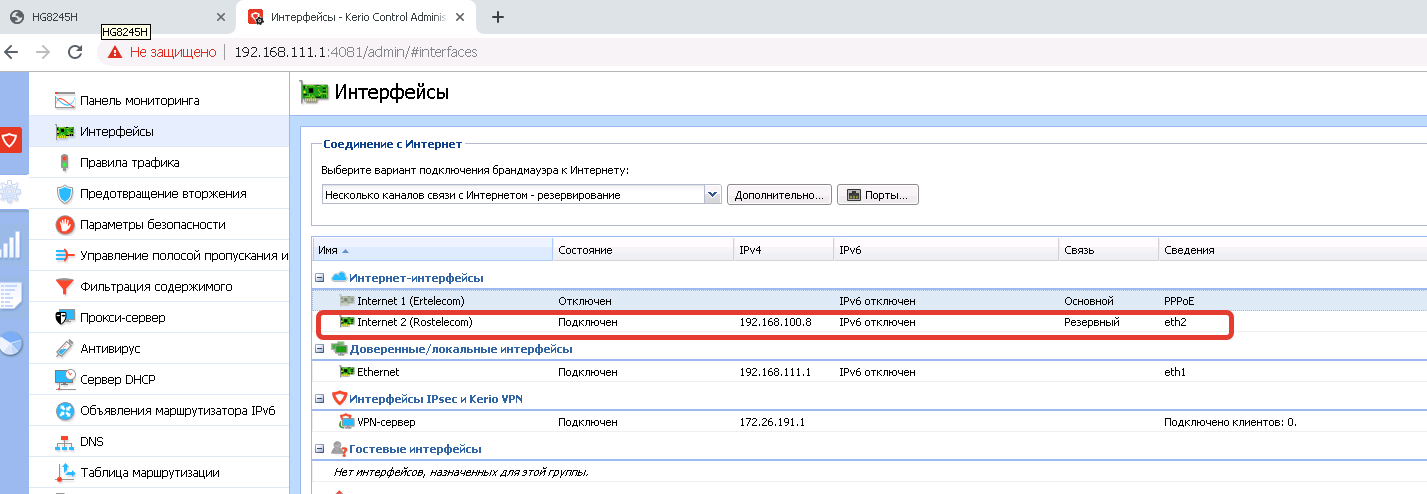Click the Сведения column header
This screenshot has width=1427, height=494.
(1292, 250)
